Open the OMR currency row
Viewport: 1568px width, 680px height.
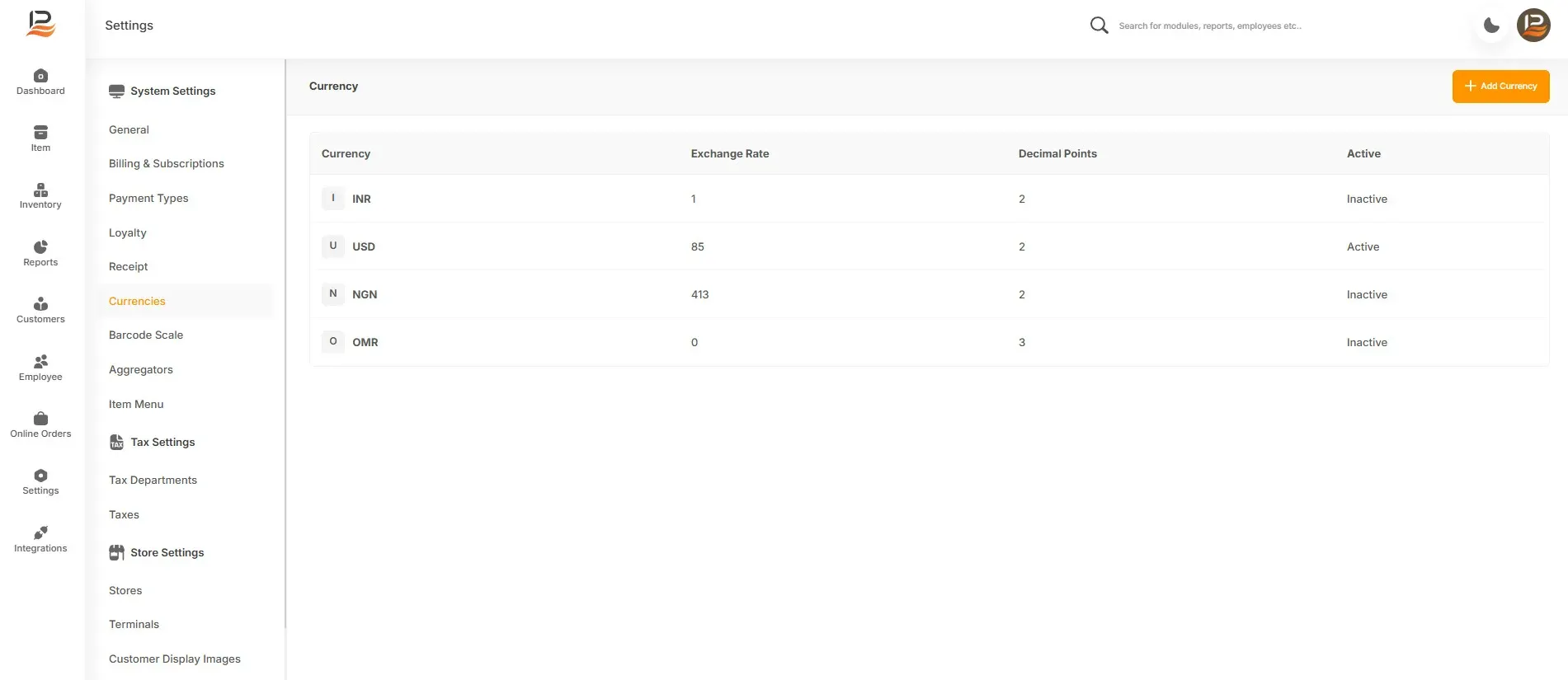[929, 342]
